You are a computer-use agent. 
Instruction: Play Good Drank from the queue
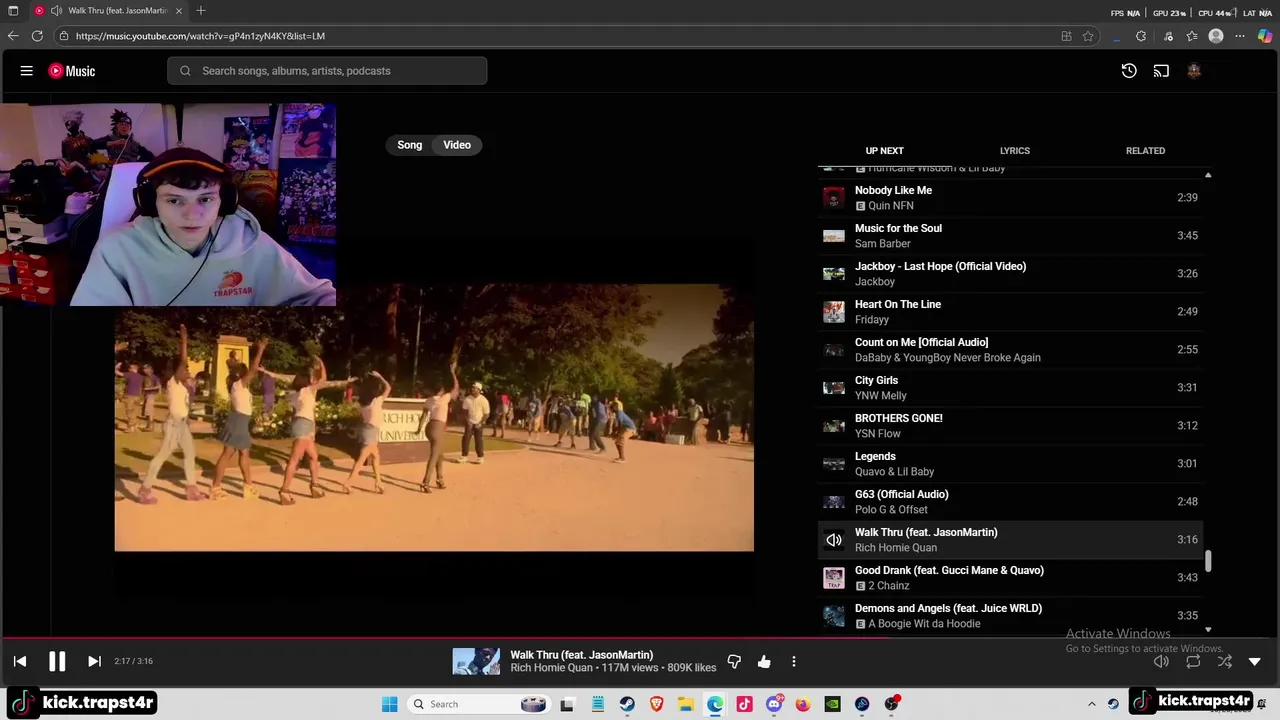point(1010,578)
